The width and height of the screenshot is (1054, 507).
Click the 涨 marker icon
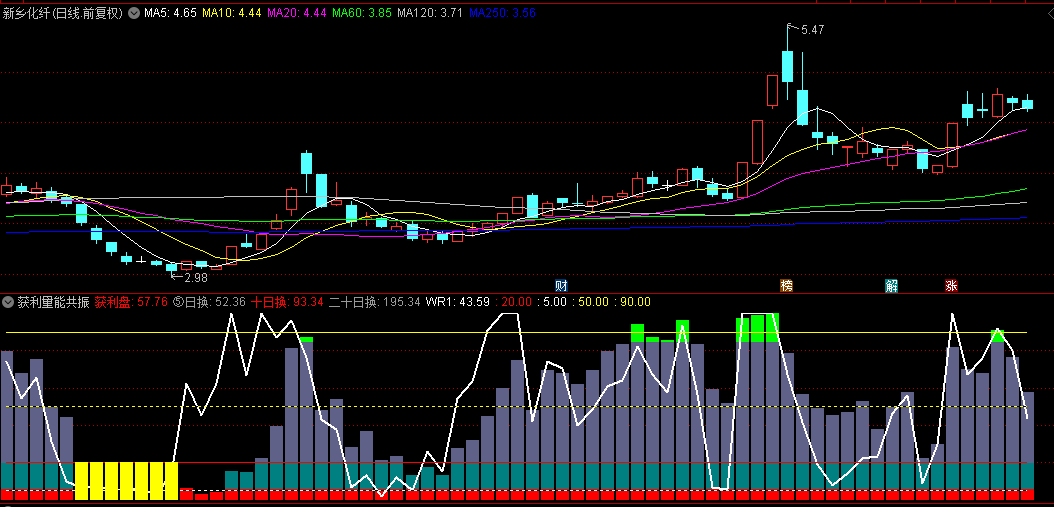[x=951, y=285]
